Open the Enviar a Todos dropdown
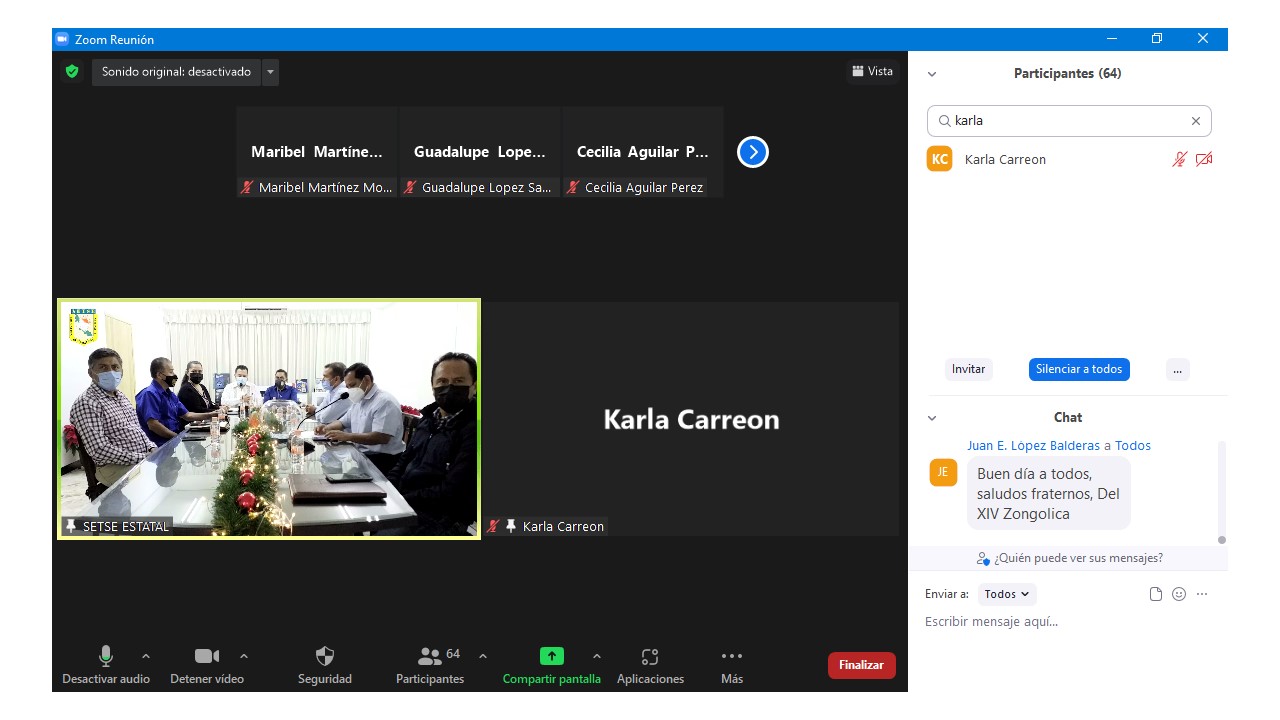 click(x=1006, y=594)
